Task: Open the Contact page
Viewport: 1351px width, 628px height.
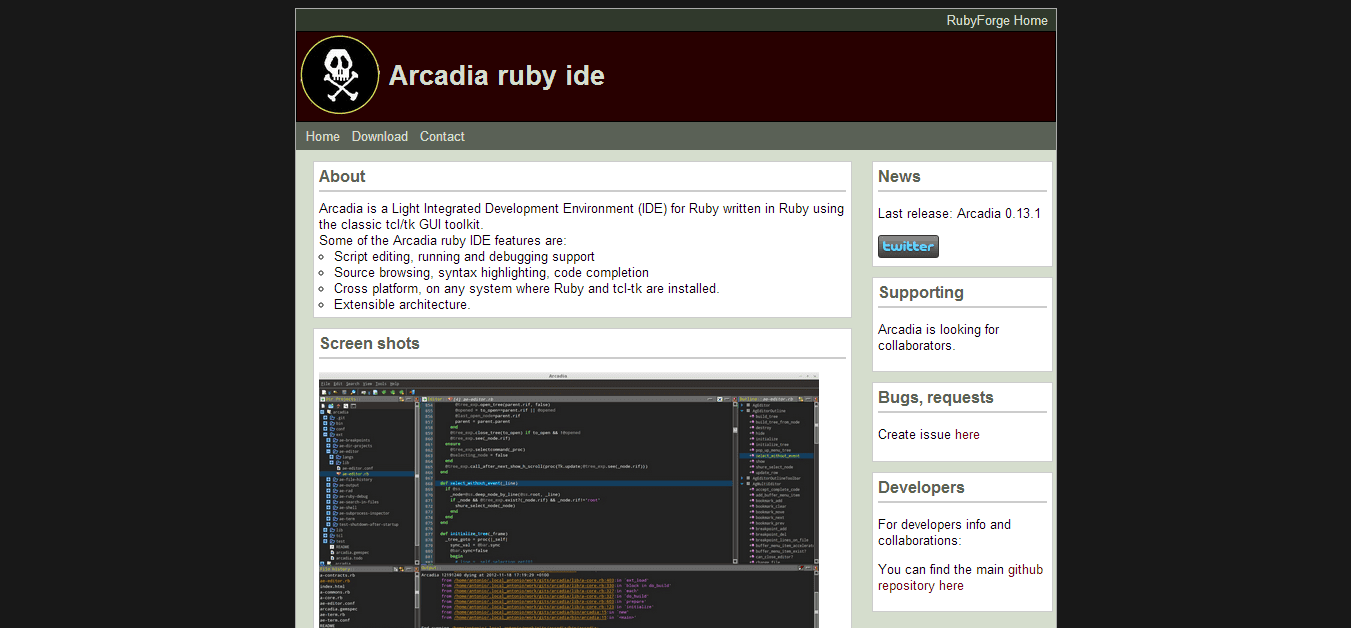Action: pos(442,136)
